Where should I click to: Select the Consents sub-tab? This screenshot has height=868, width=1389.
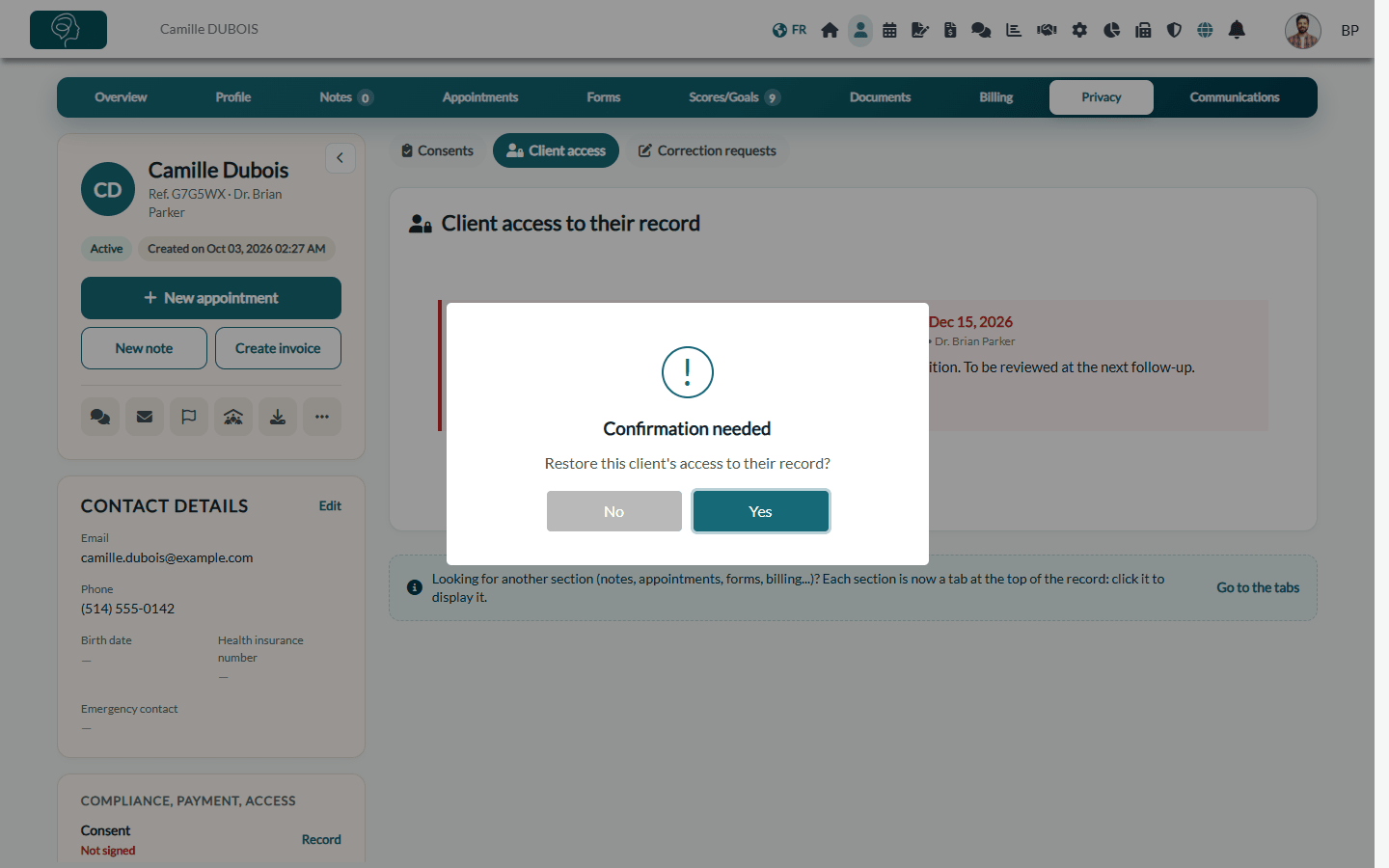click(x=438, y=150)
